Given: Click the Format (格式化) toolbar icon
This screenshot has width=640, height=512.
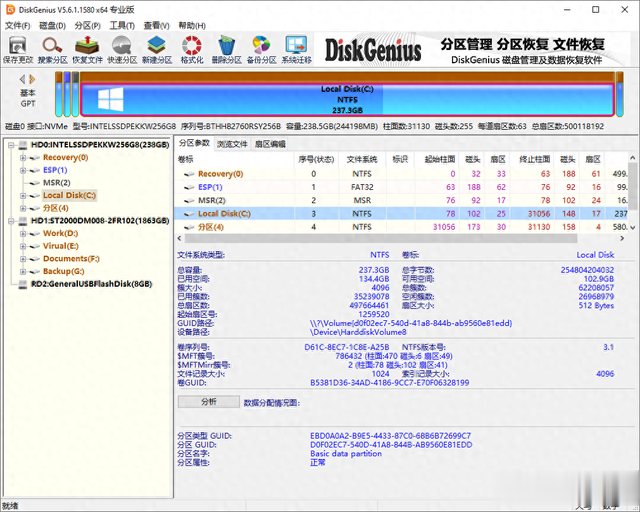Looking at the screenshot, I should [x=192, y=49].
